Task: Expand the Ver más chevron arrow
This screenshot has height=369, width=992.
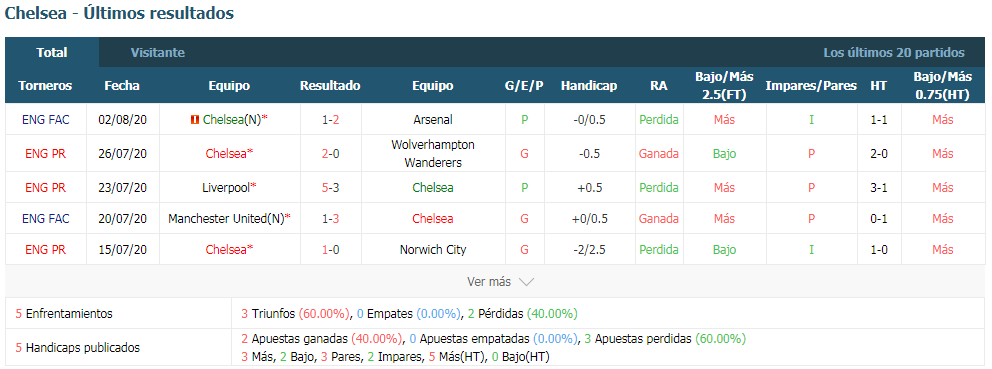Action: pyautogui.click(x=526, y=282)
